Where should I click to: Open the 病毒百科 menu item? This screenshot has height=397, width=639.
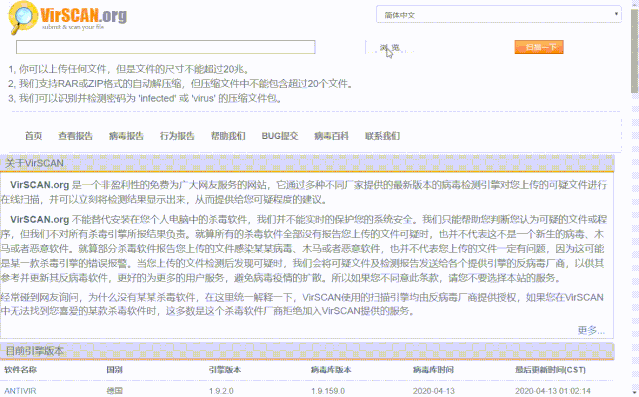331,136
